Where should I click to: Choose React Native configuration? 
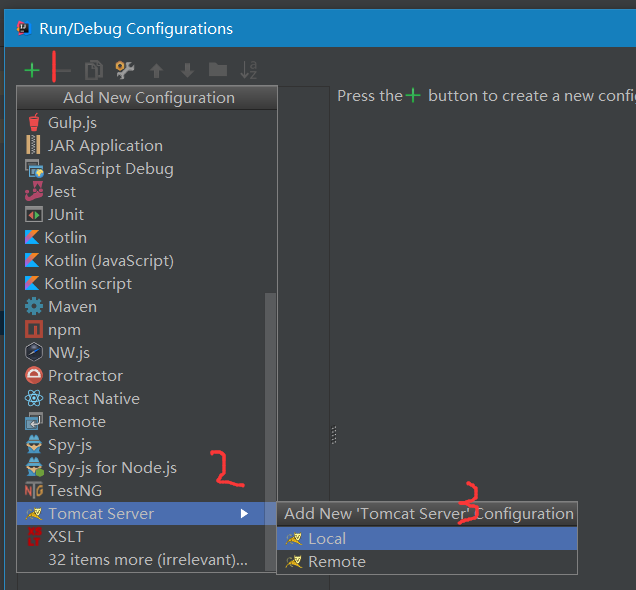(141, 399)
